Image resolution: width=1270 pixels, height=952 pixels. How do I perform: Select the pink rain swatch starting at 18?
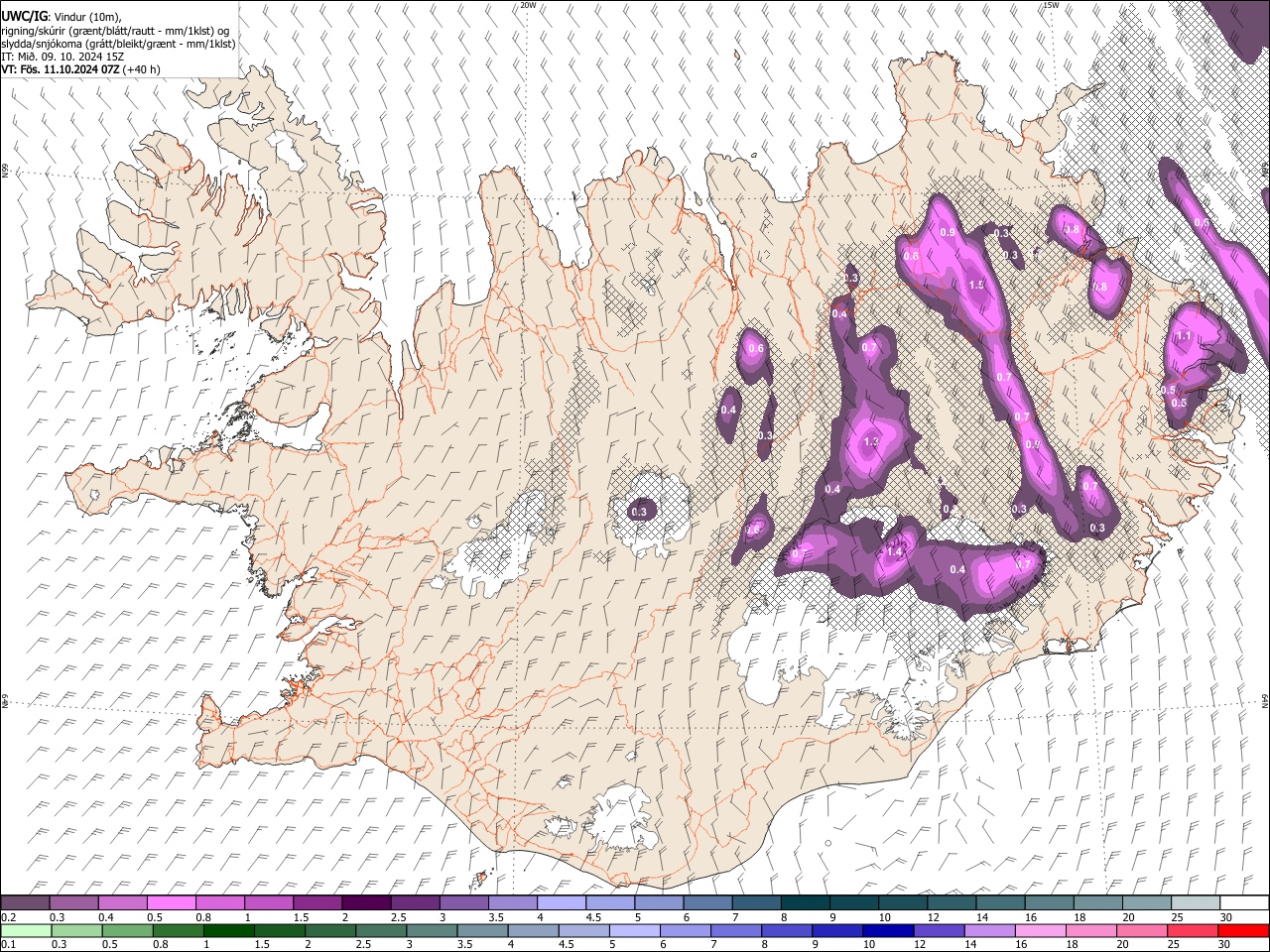[x=1090, y=931]
